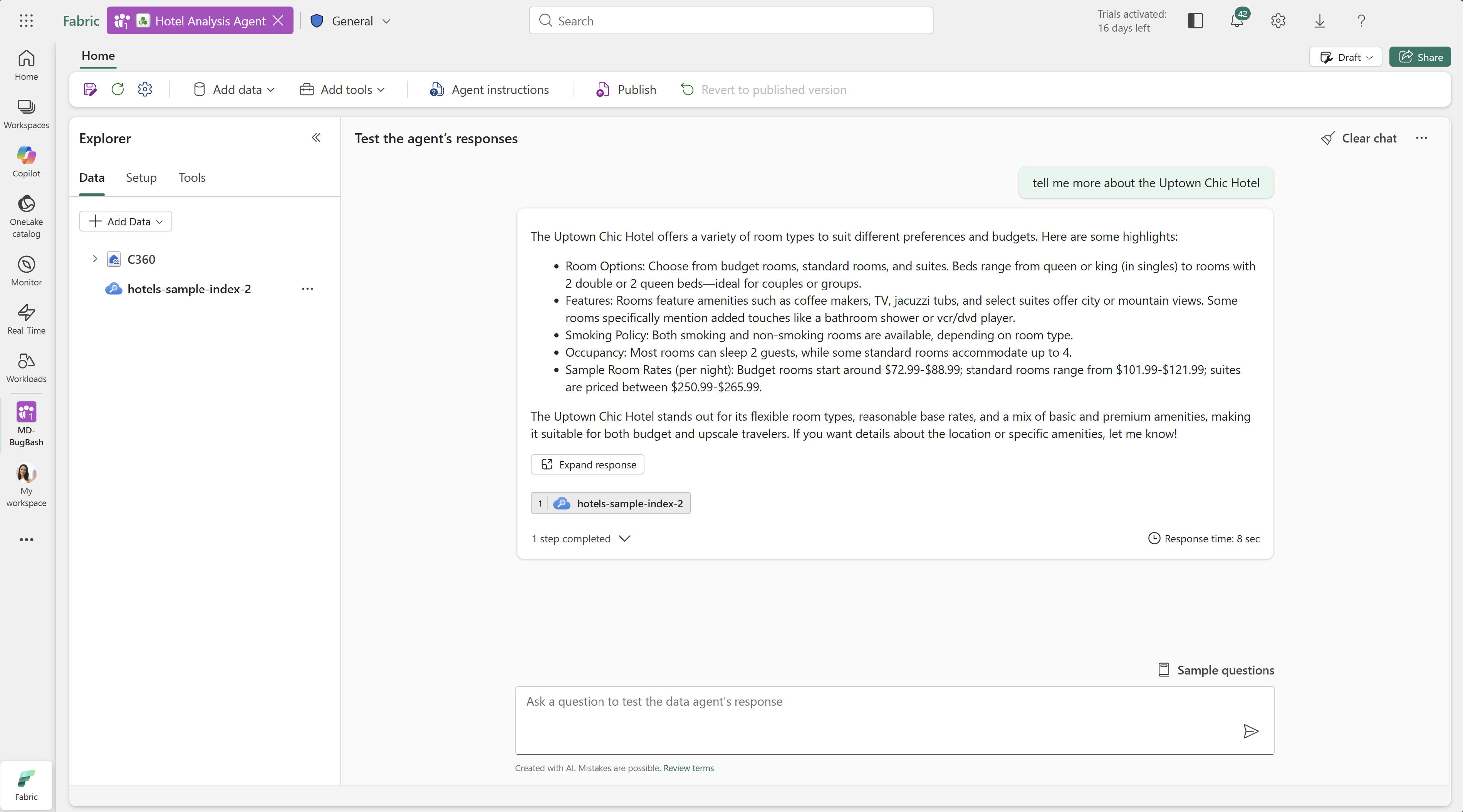Open Sample questions
1463x812 pixels.
[x=1216, y=670]
